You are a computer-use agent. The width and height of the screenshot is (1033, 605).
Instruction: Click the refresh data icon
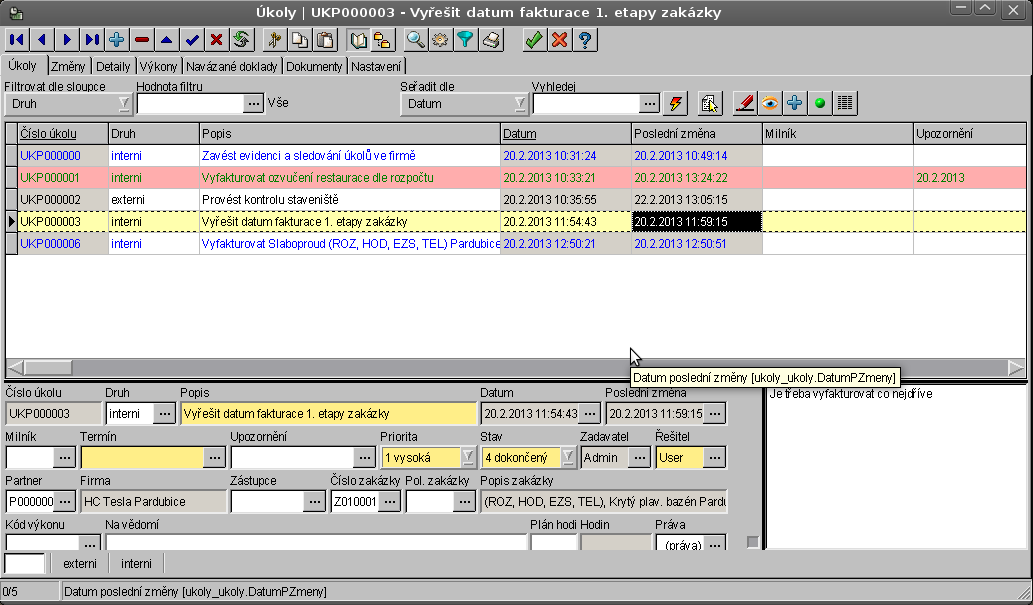pyautogui.click(x=241, y=40)
